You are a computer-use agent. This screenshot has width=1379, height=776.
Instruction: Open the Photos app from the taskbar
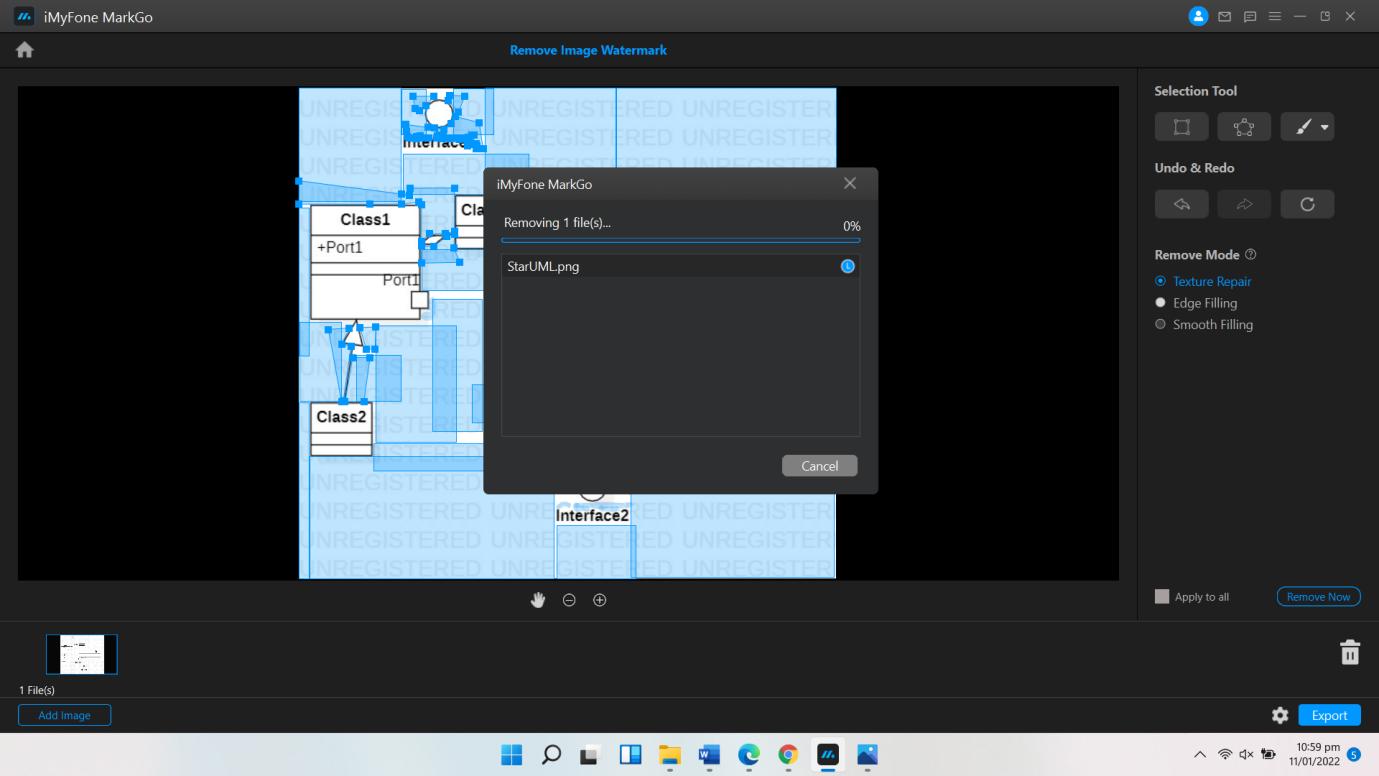867,755
